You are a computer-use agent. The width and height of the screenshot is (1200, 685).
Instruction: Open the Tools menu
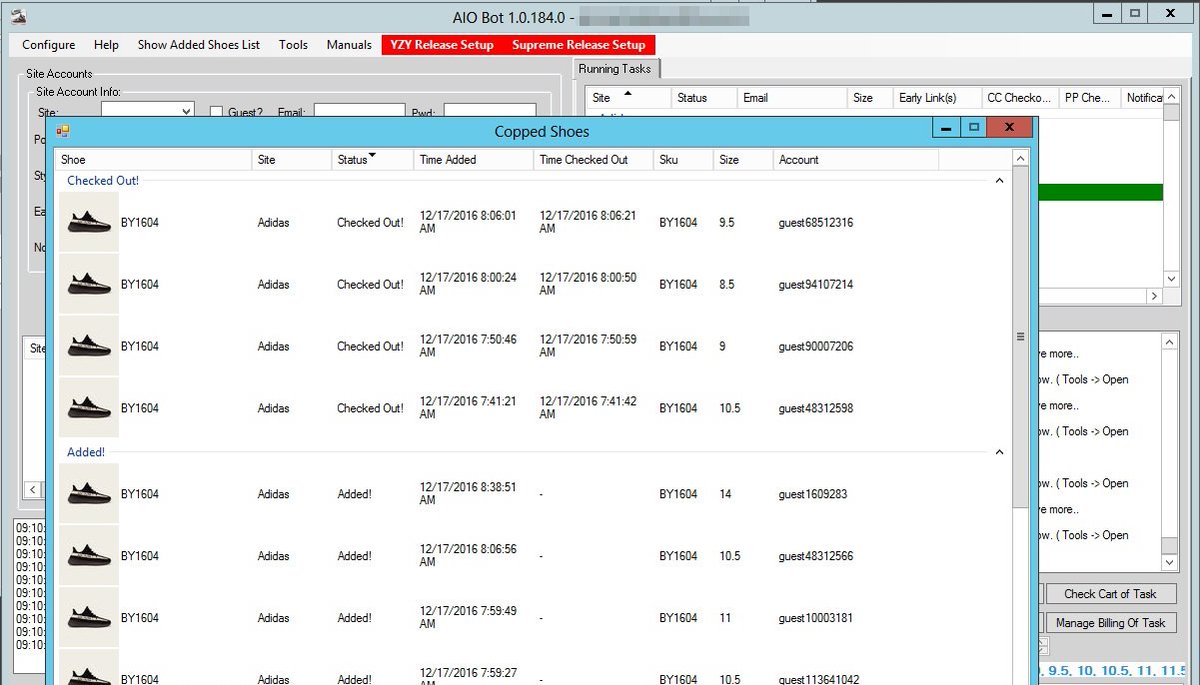293,44
